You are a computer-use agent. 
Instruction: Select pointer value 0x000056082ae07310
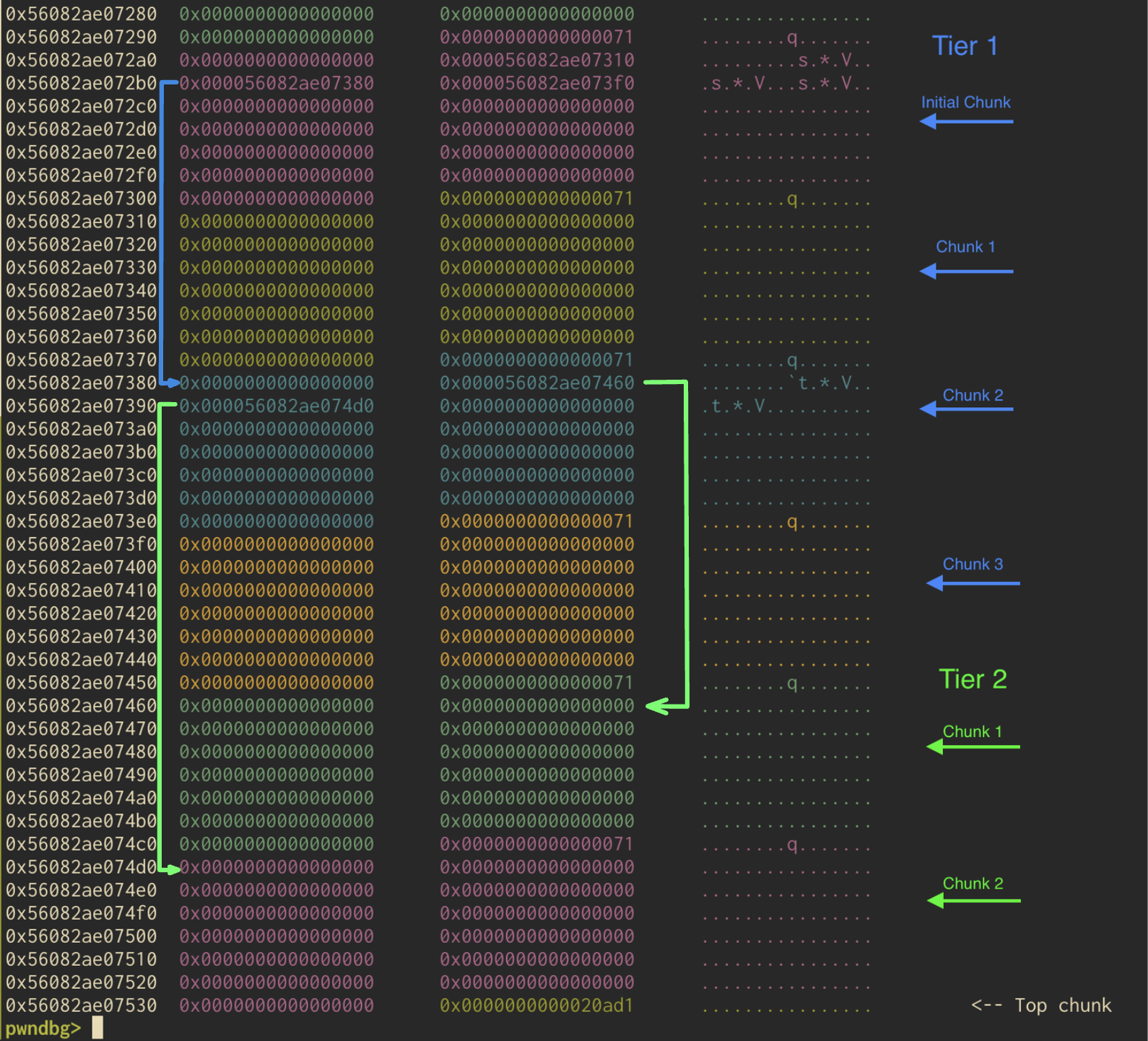pos(536,60)
